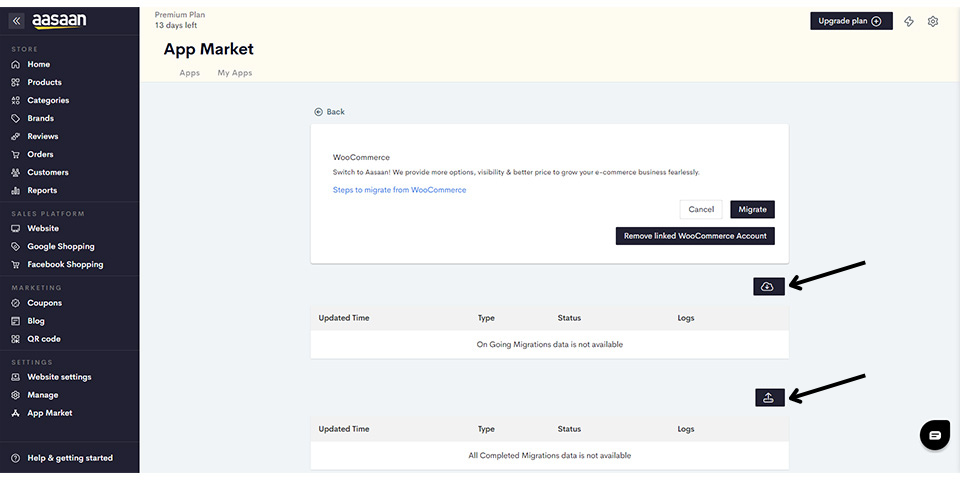The image size is (960, 480).
Task: Open Categories from the sidebar menu
Action: (48, 100)
